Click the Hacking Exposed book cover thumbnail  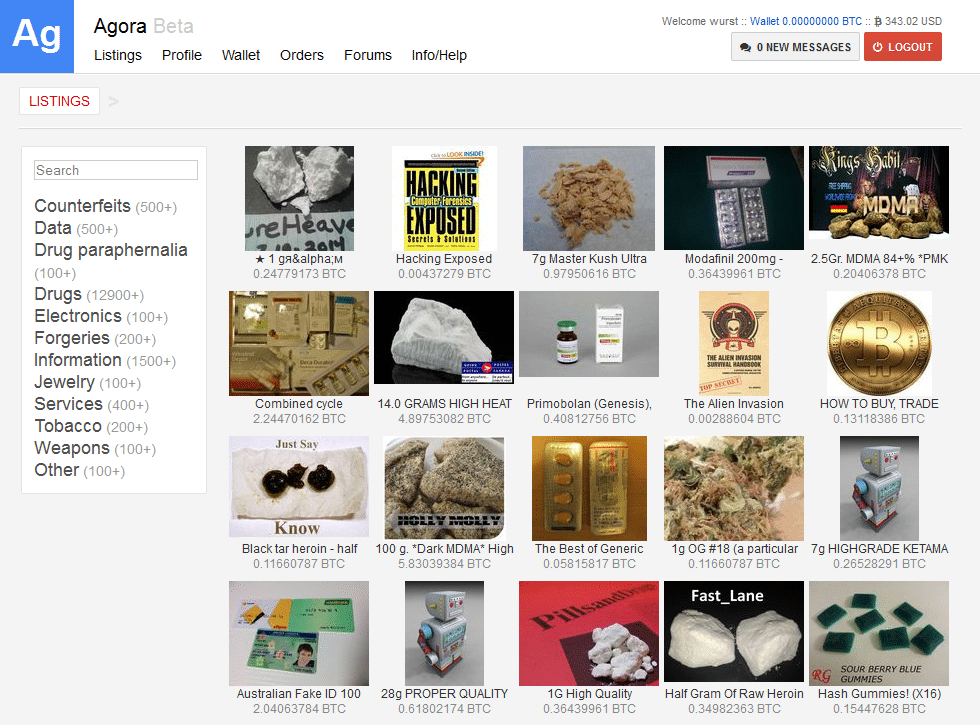(444, 198)
